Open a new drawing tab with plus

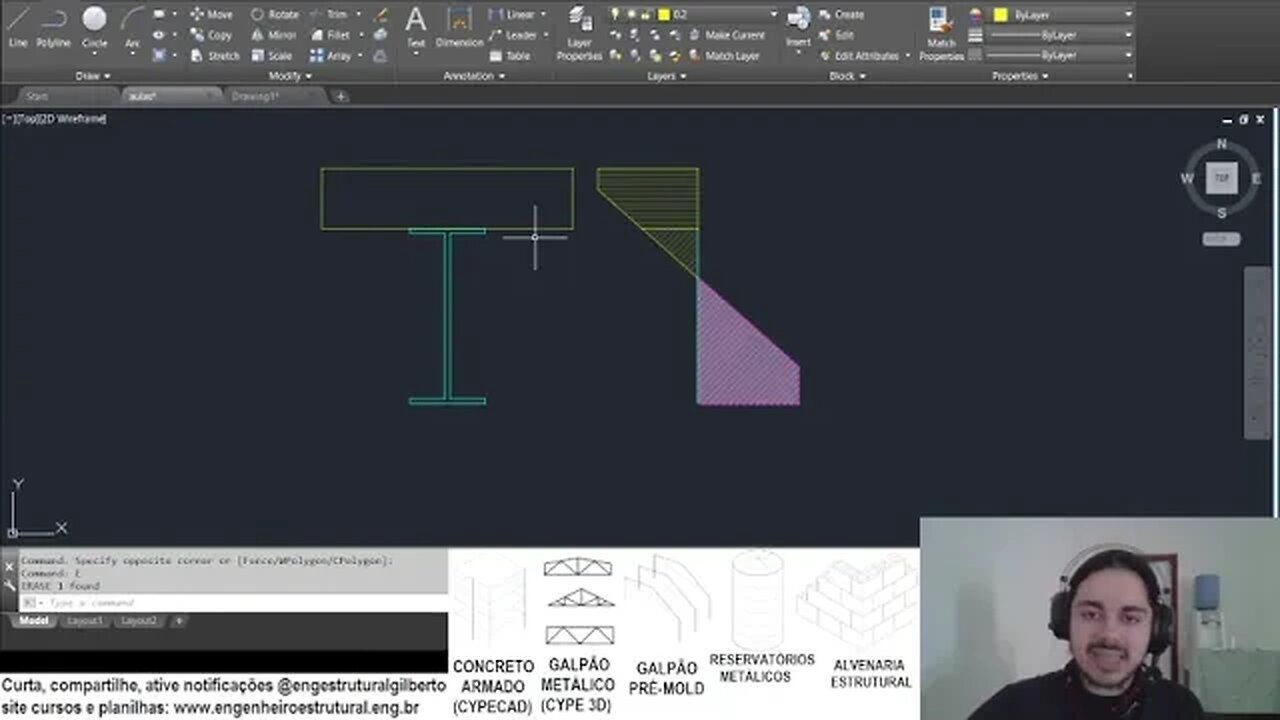tap(341, 96)
